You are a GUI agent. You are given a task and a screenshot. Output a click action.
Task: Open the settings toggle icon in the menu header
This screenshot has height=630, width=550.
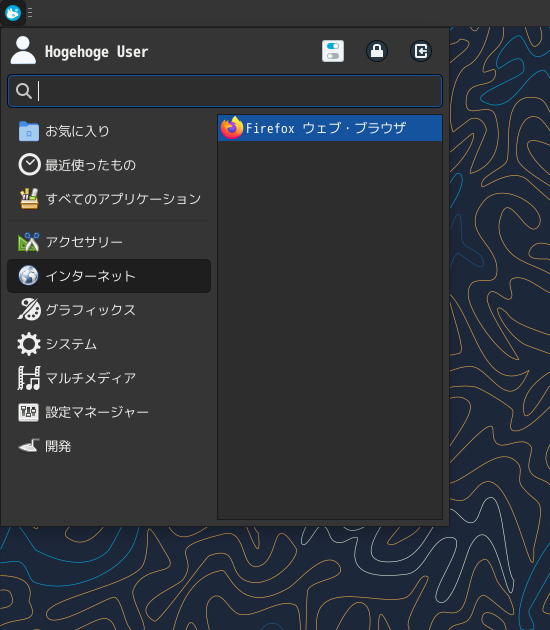[x=333, y=51]
